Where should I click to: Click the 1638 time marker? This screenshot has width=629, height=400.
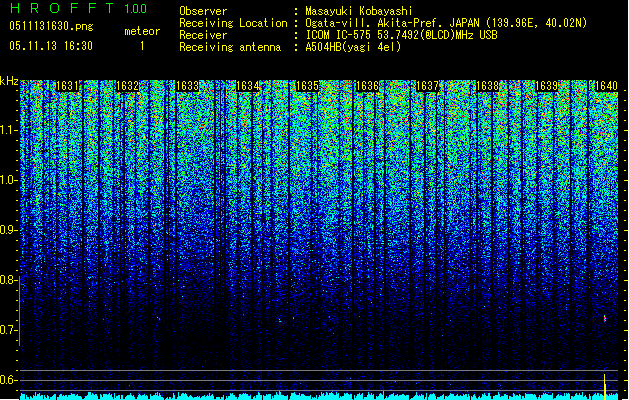[487, 86]
